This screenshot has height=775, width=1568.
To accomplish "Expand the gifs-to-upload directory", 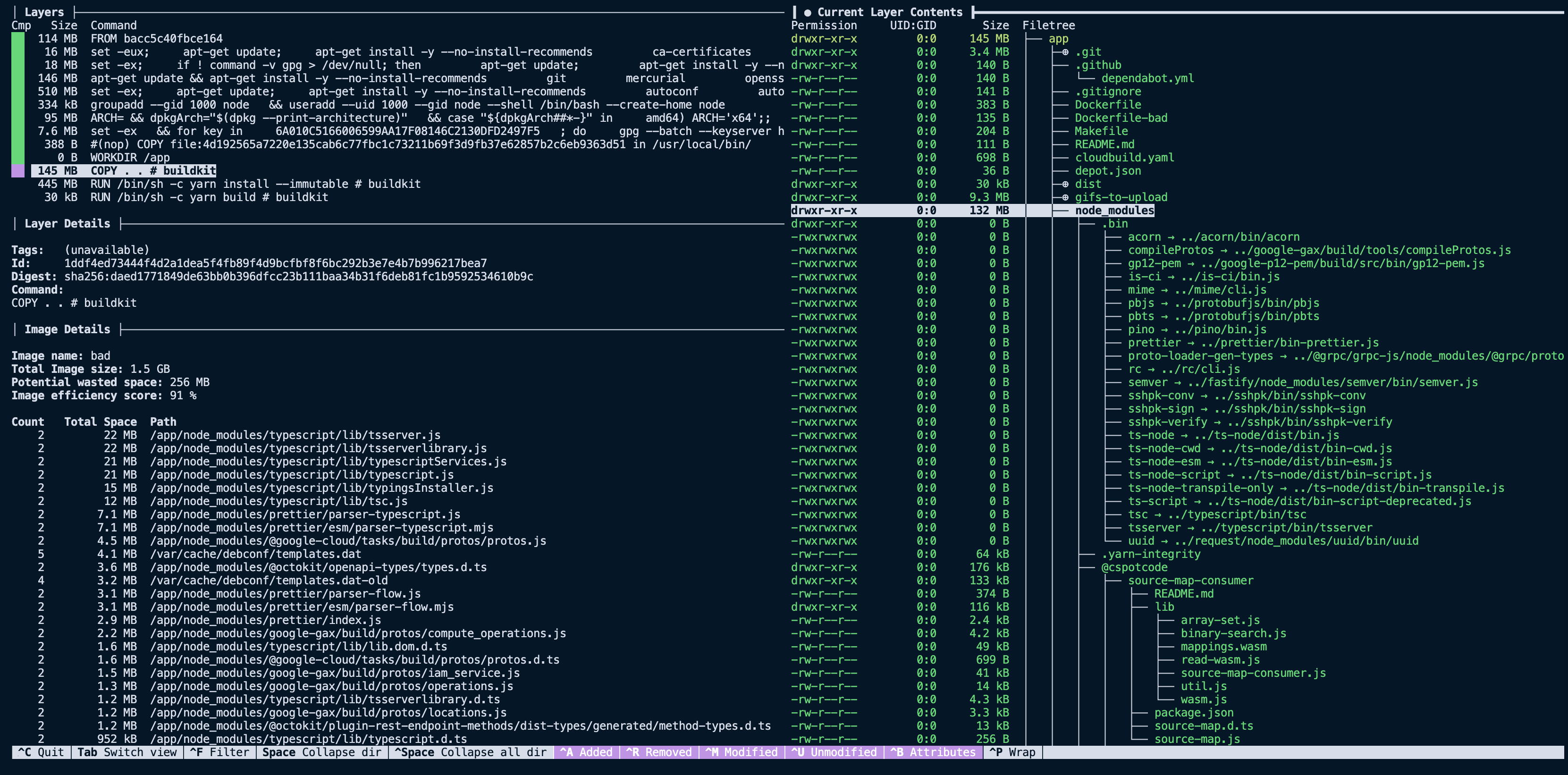I will coord(1120,197).
